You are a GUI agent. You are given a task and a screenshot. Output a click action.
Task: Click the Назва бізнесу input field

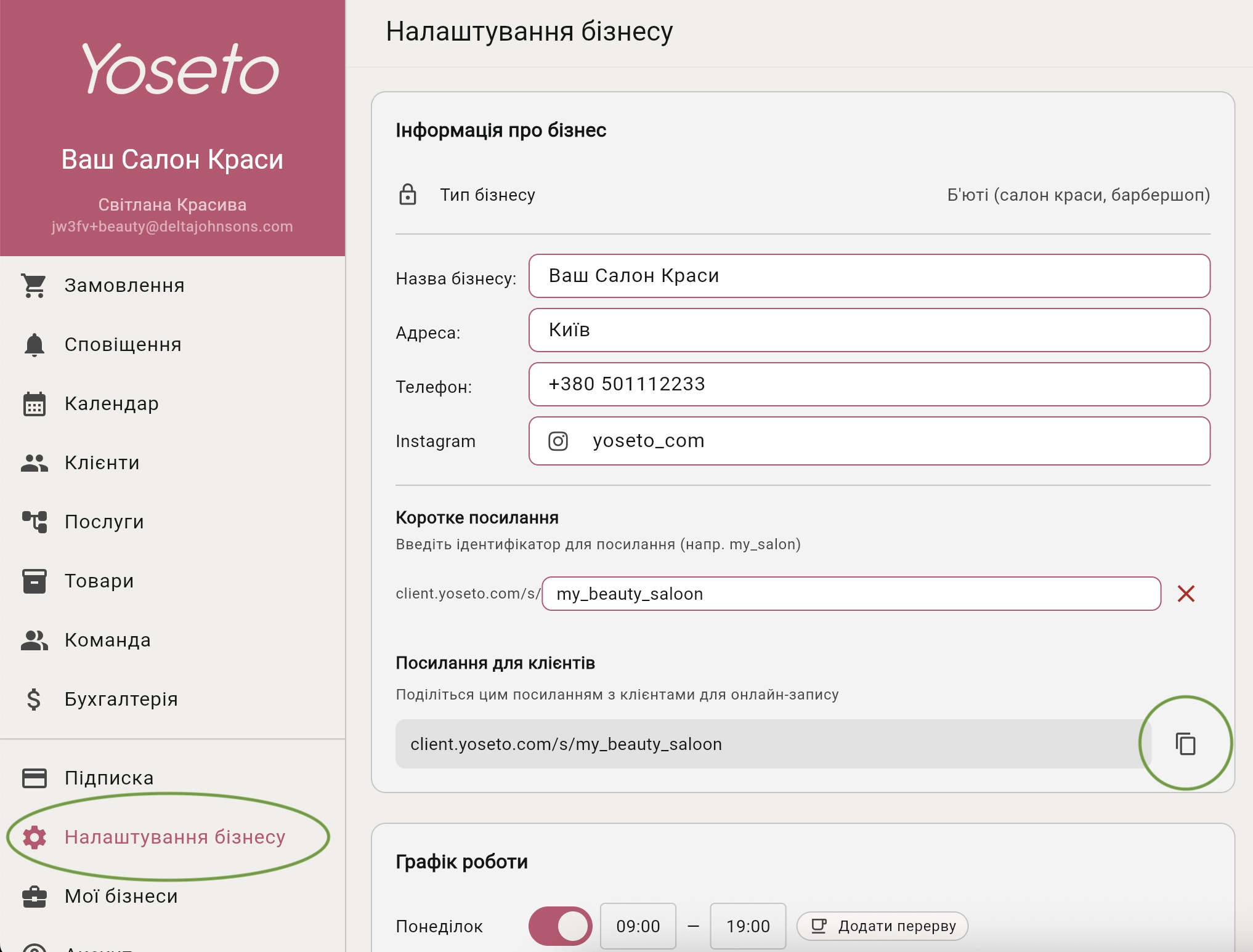click(869, 276)
